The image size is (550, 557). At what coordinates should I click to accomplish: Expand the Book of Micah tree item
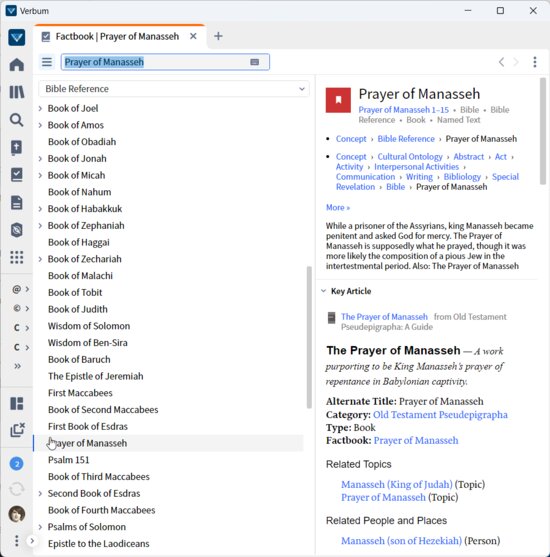pyautogui.click(x=40, y=175)
